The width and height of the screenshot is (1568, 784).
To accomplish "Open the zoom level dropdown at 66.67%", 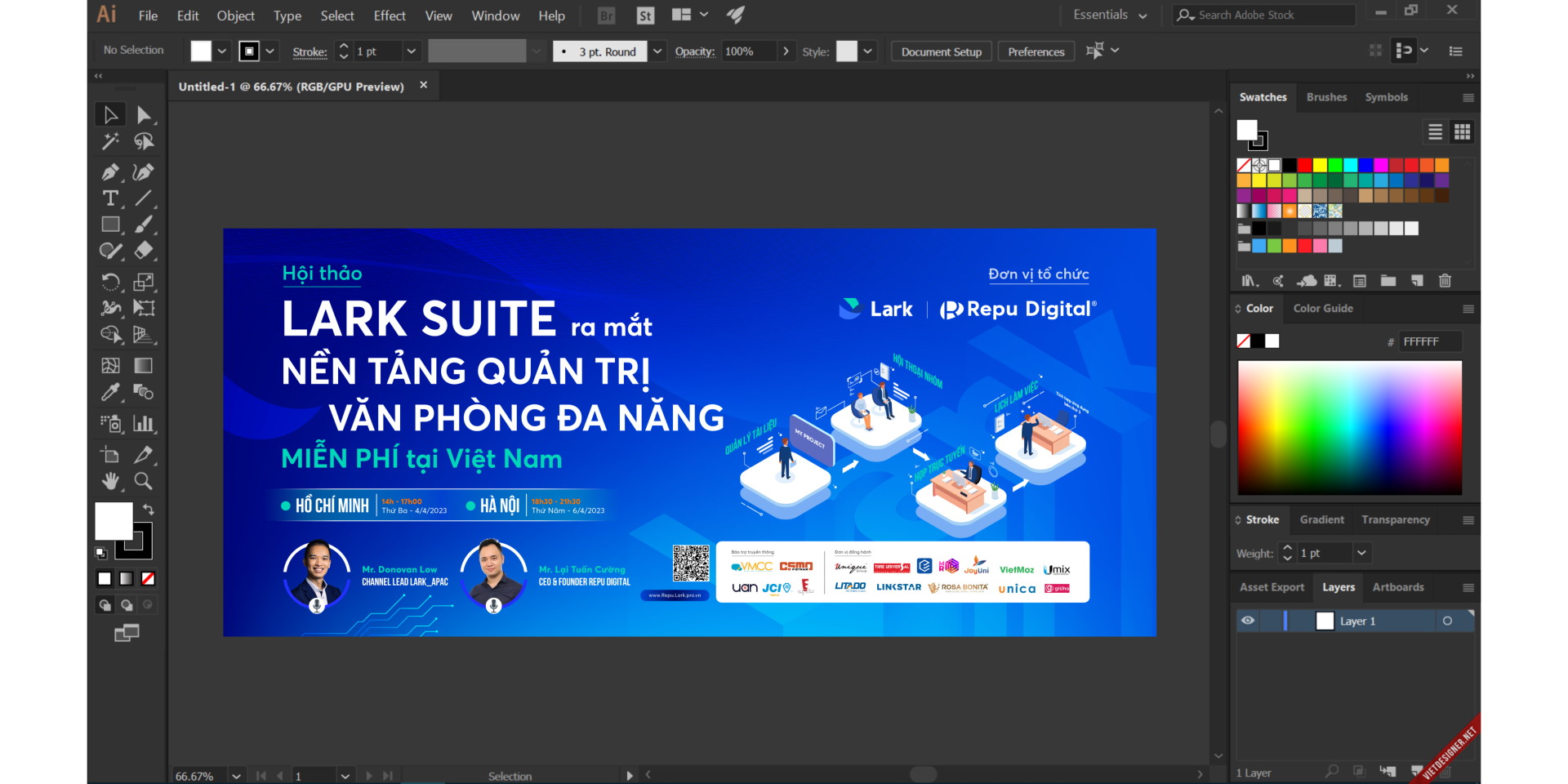I will coord(236,776).
